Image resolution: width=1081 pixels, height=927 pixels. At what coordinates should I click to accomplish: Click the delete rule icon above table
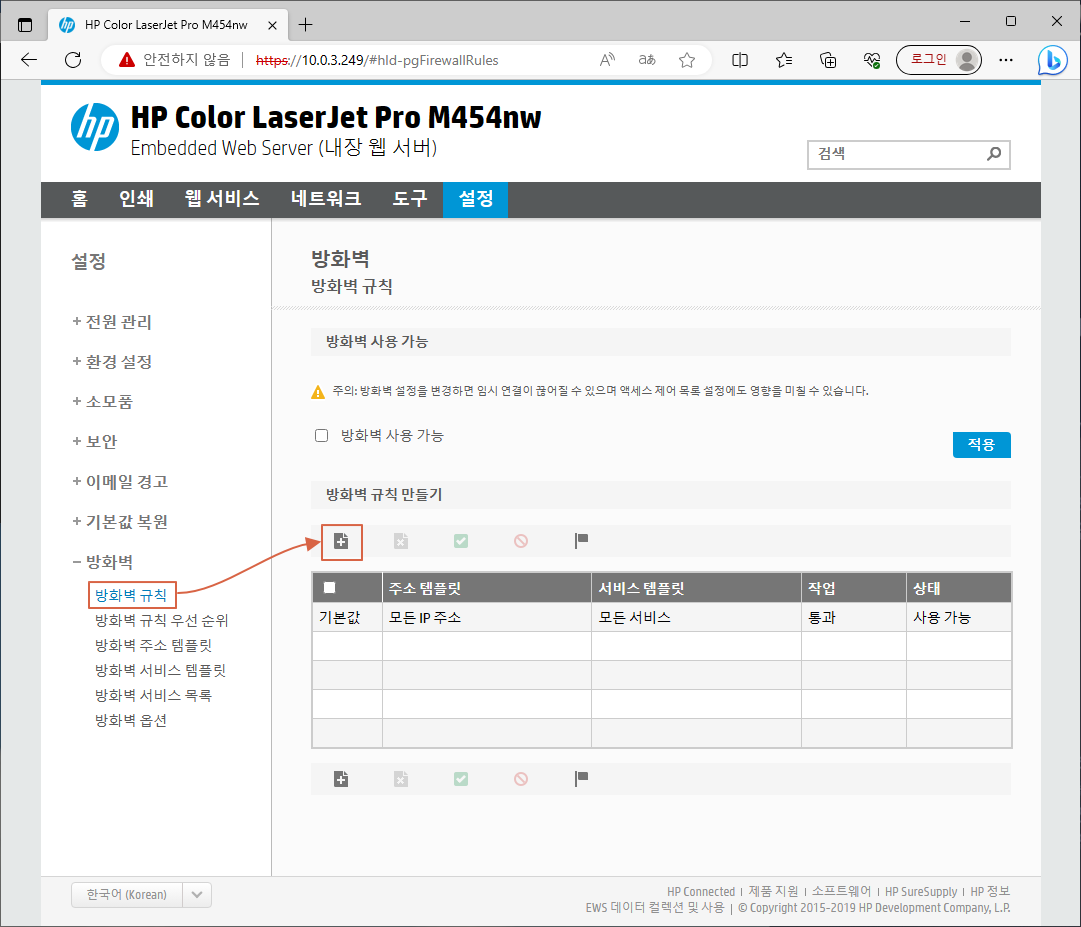(x=401, y=541)
